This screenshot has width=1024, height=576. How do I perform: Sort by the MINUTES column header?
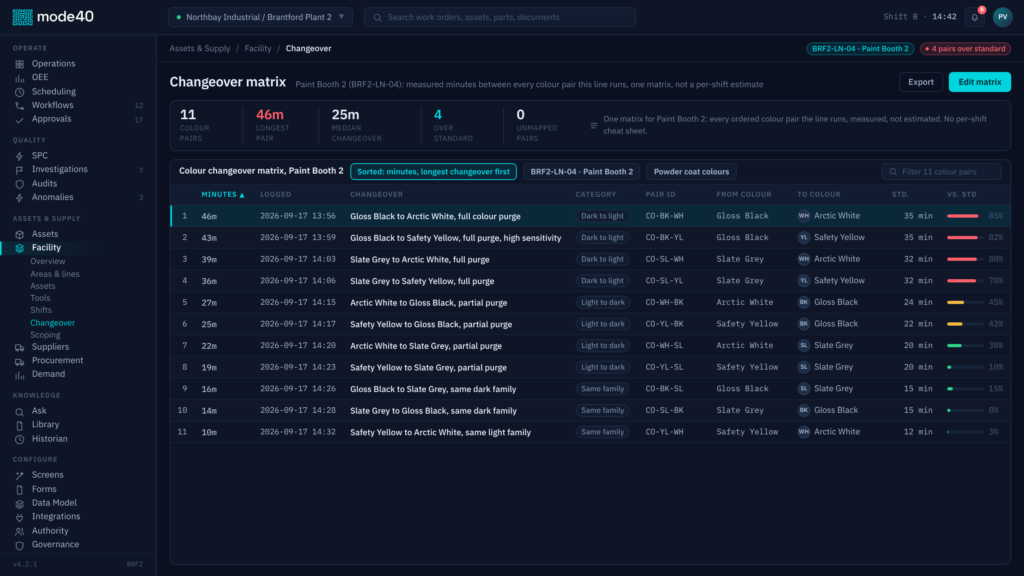coord(223,195)
